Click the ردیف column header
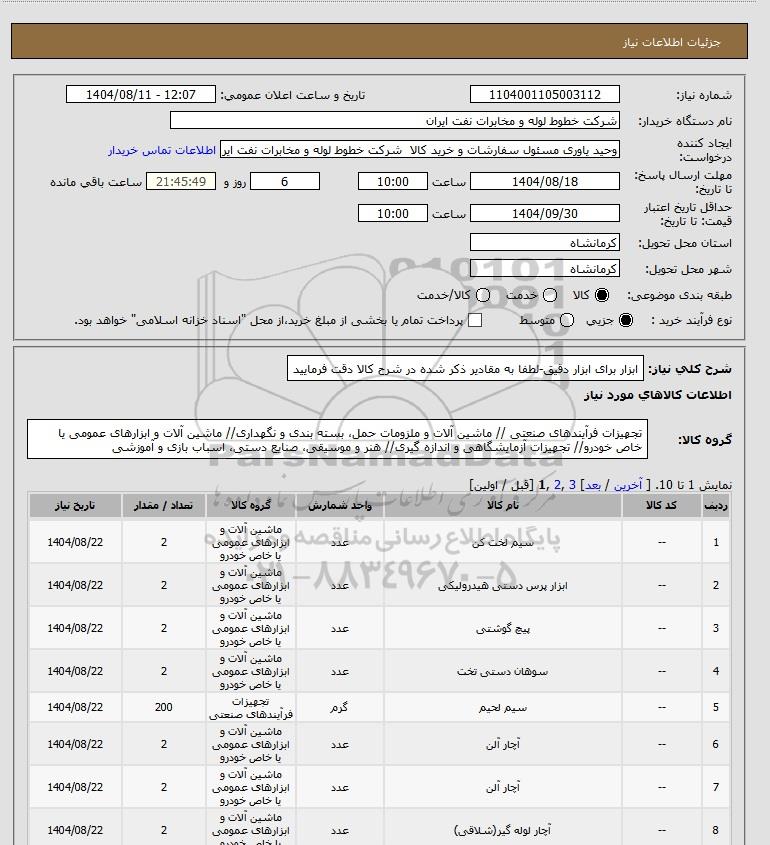 pyautogui.click(x=716, y=505)
